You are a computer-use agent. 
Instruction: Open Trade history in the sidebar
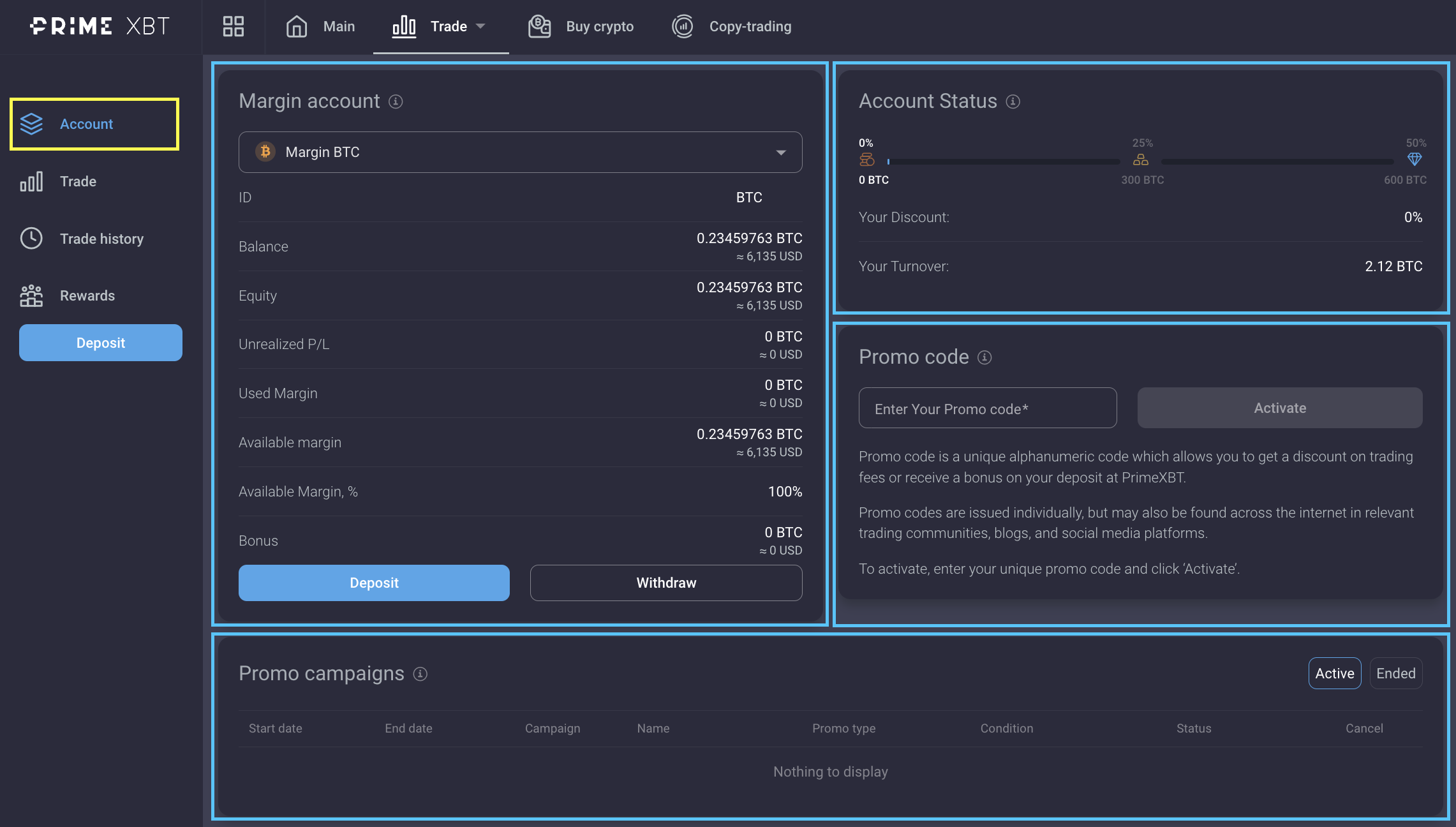(101, 239)
